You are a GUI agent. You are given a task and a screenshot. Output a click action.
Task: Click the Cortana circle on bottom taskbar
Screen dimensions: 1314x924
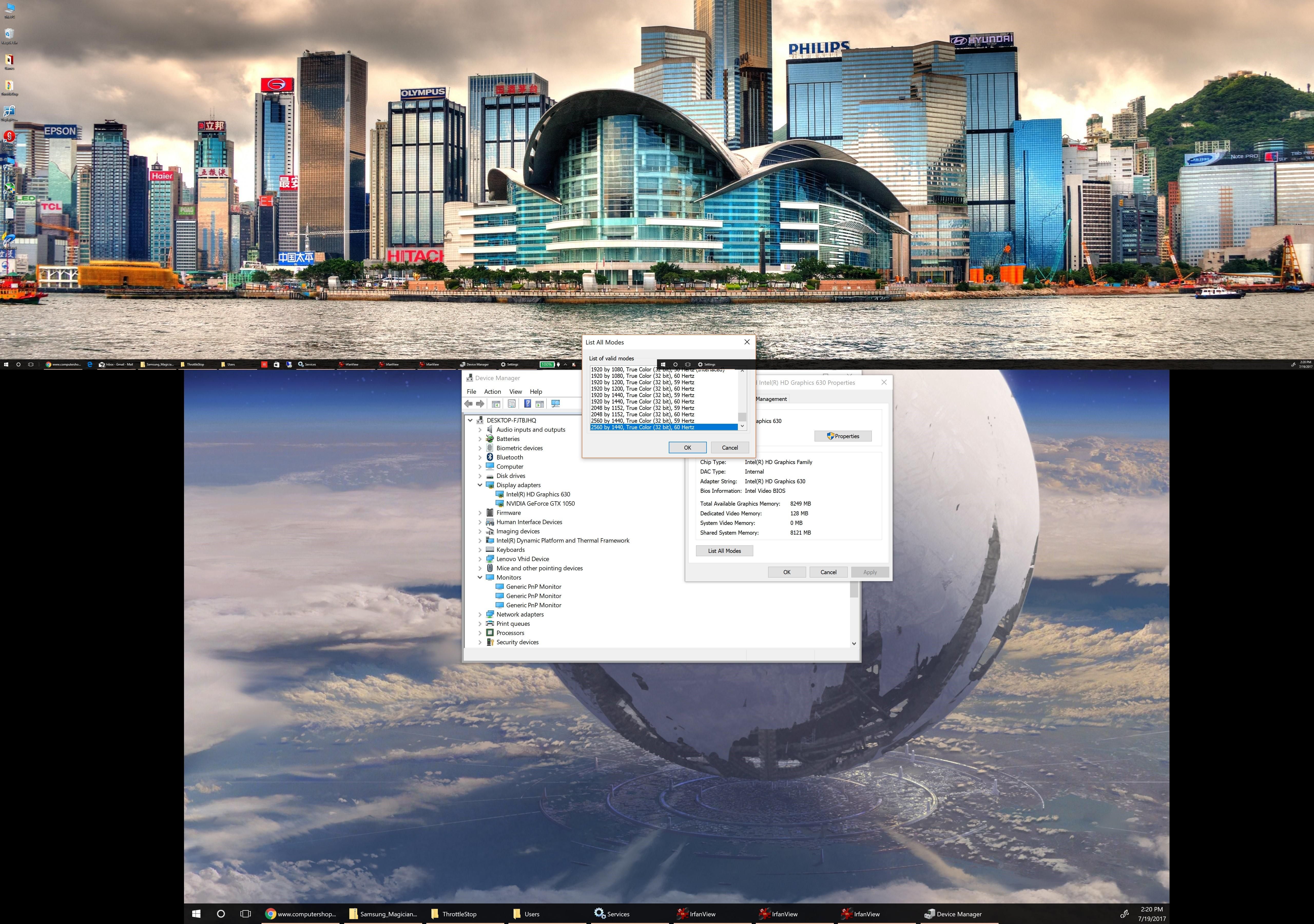coord(221,914)
